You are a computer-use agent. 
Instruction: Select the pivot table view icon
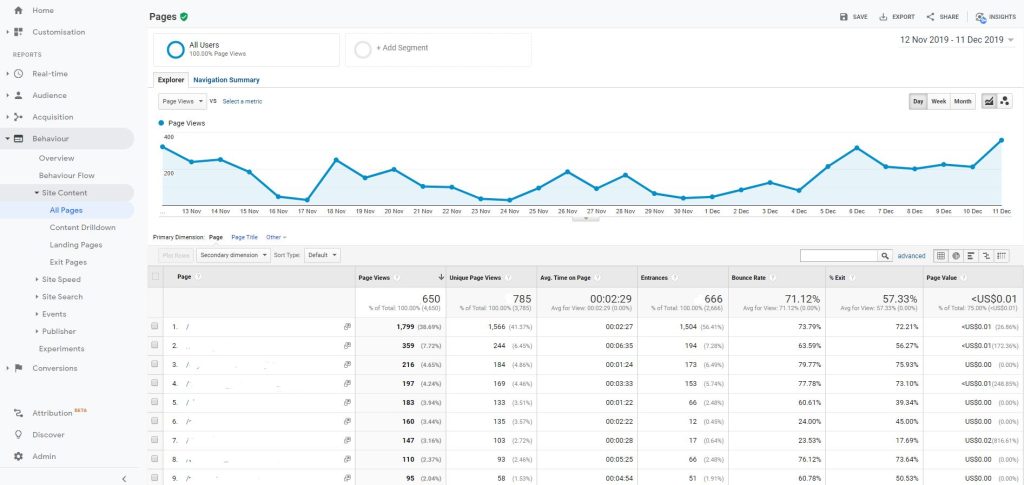(1002, 256)
